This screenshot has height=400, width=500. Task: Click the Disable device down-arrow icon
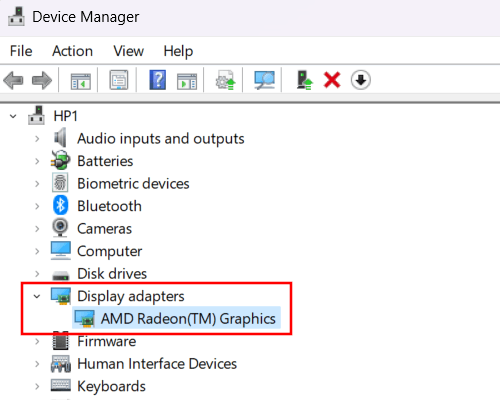point(360,80)
